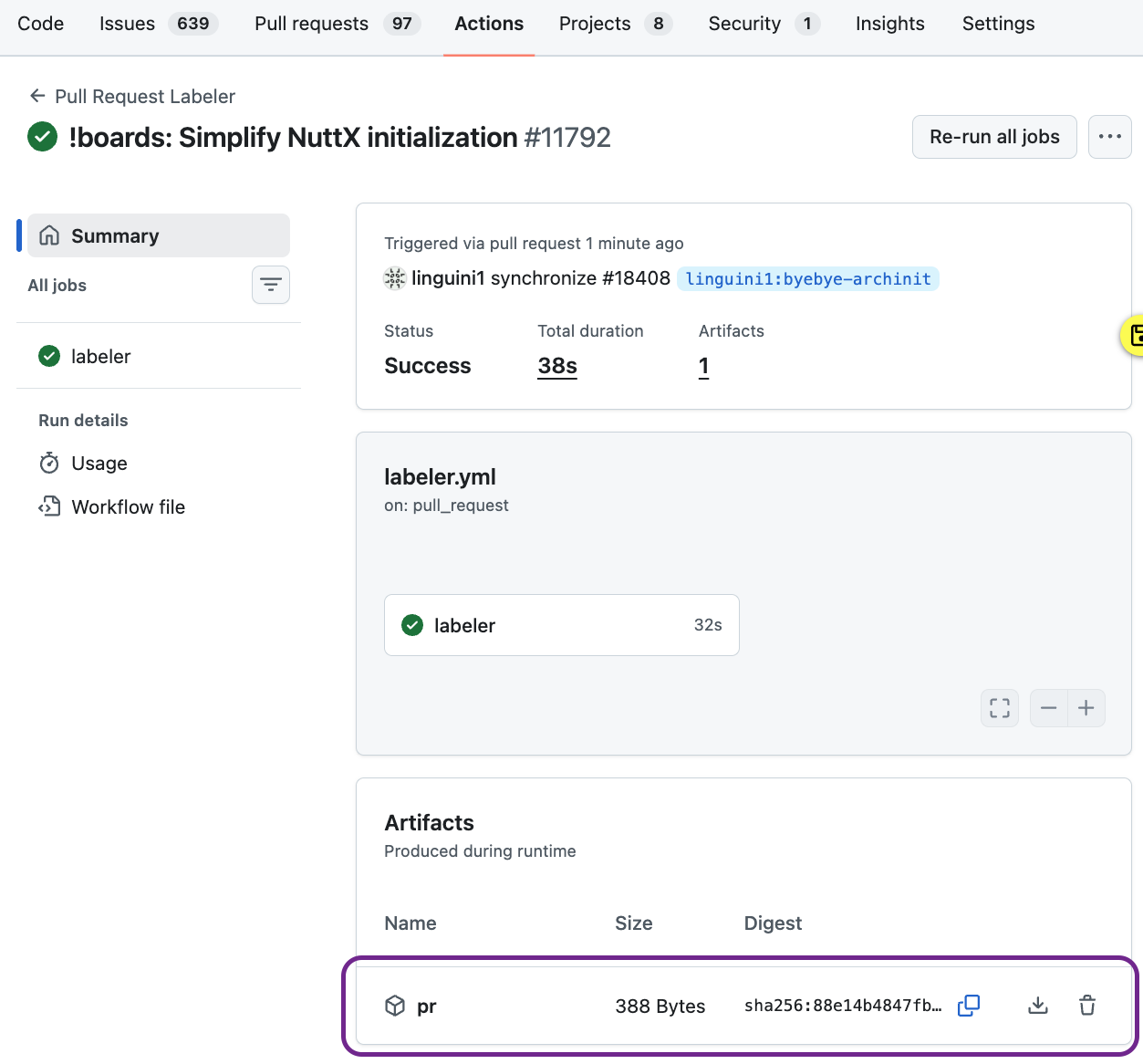Zoom in on the workflow graph
The width and height of the screenshot is (1143, 1064).
point(1086,707)
